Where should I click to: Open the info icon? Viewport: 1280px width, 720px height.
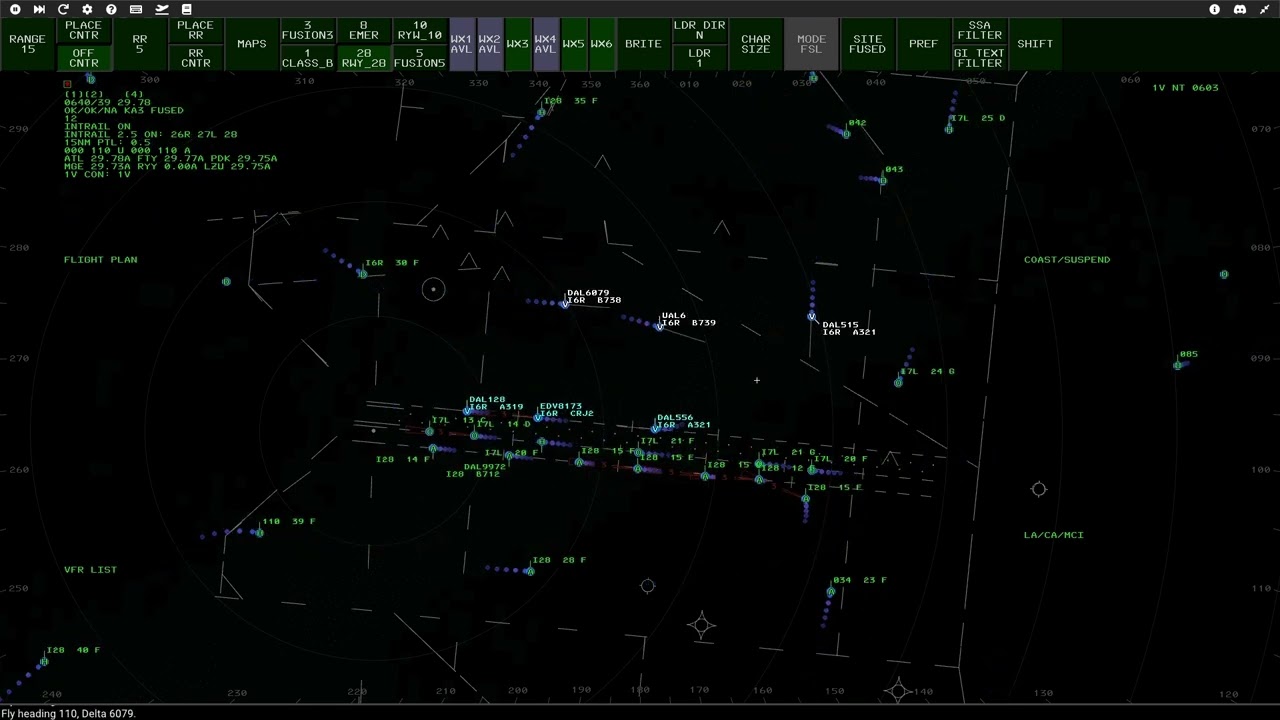pos(1215,9)
